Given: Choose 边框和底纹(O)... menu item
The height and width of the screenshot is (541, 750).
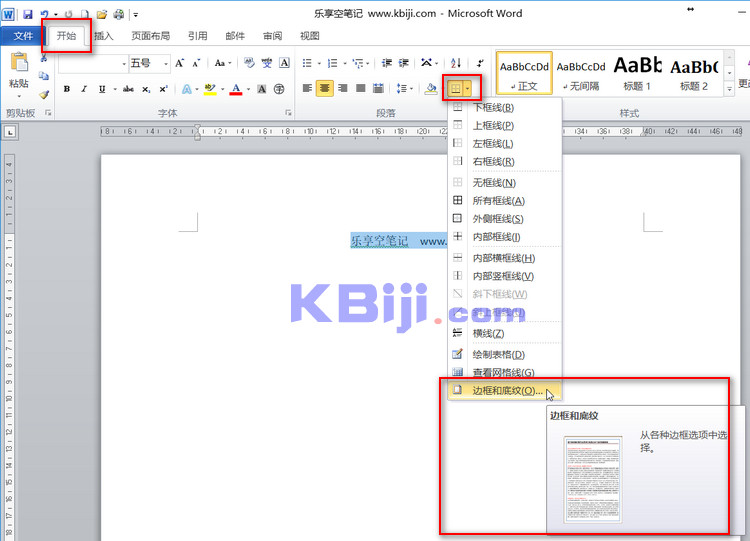Looking at the screenshot, I should coord(505,391).
